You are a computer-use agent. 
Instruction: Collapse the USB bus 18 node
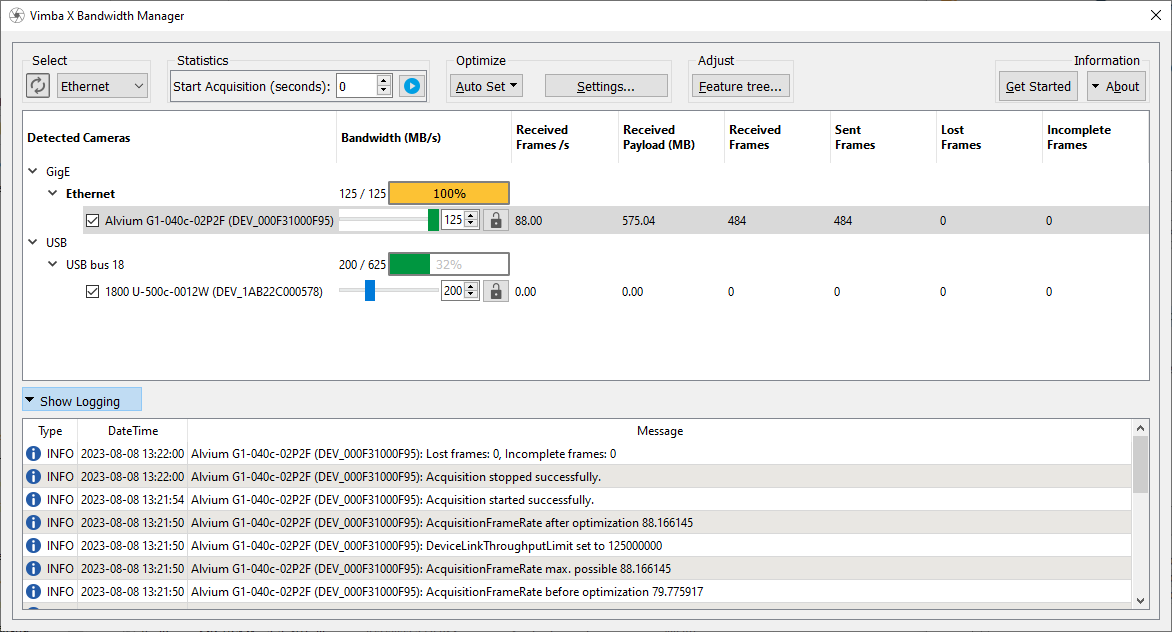[x=53, y=265]
